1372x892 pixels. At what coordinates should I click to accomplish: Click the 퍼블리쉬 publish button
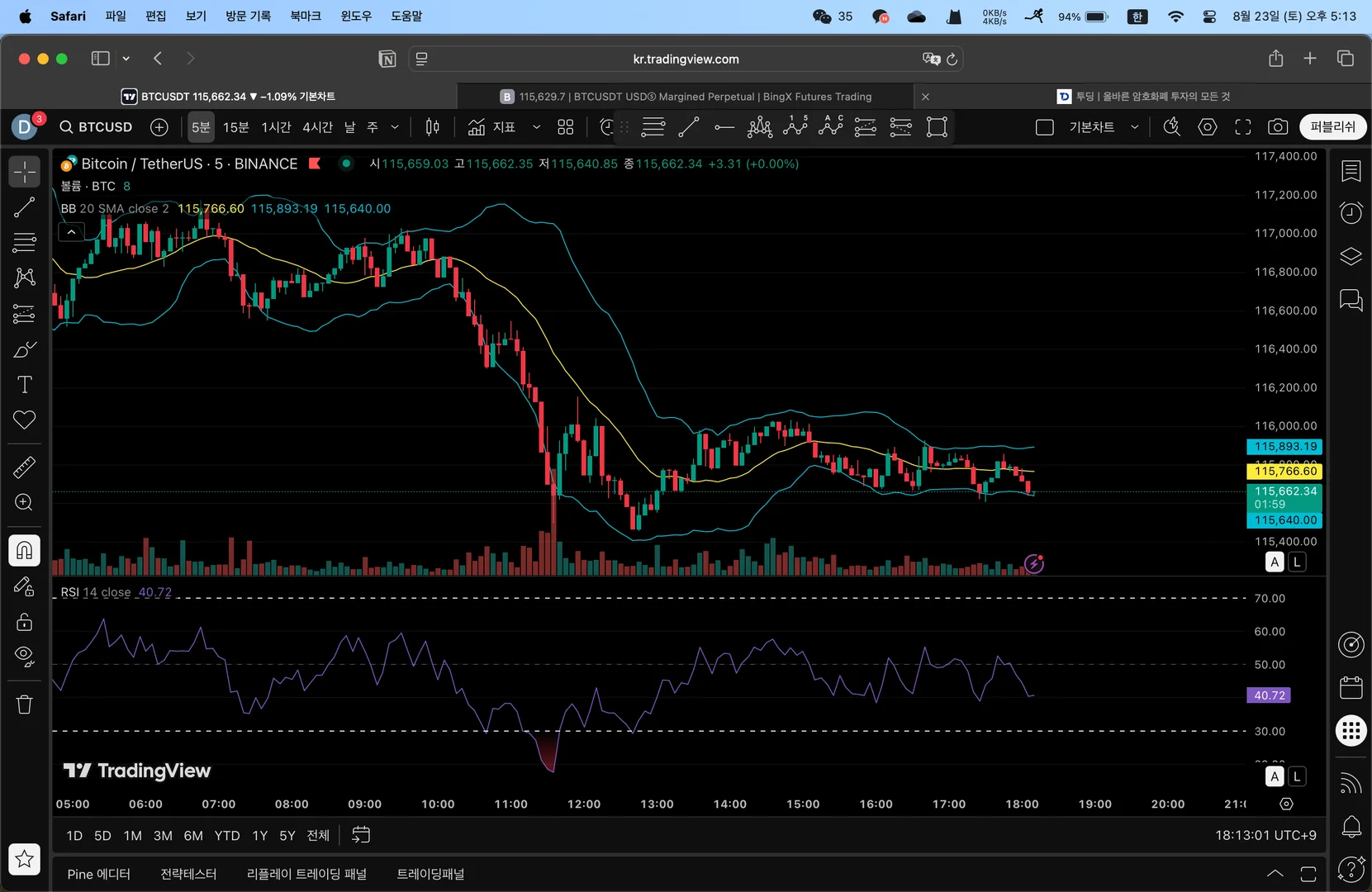pyautogui.click(x=1332, y=127)
